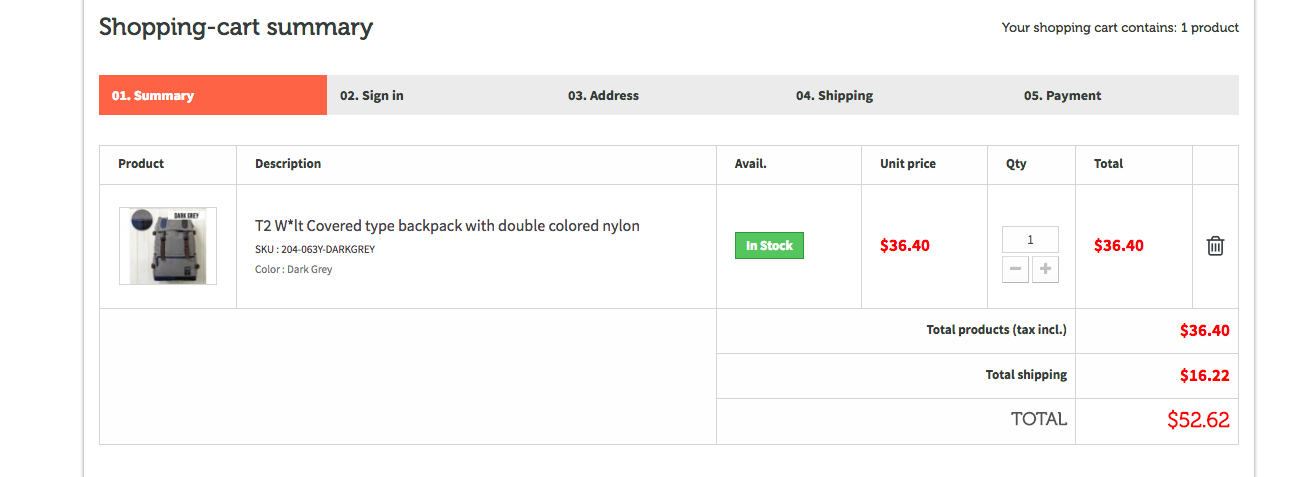Screen dimensions: 1315x477
Task: Click the $52.62 grand total amount
Action: 1198,420
